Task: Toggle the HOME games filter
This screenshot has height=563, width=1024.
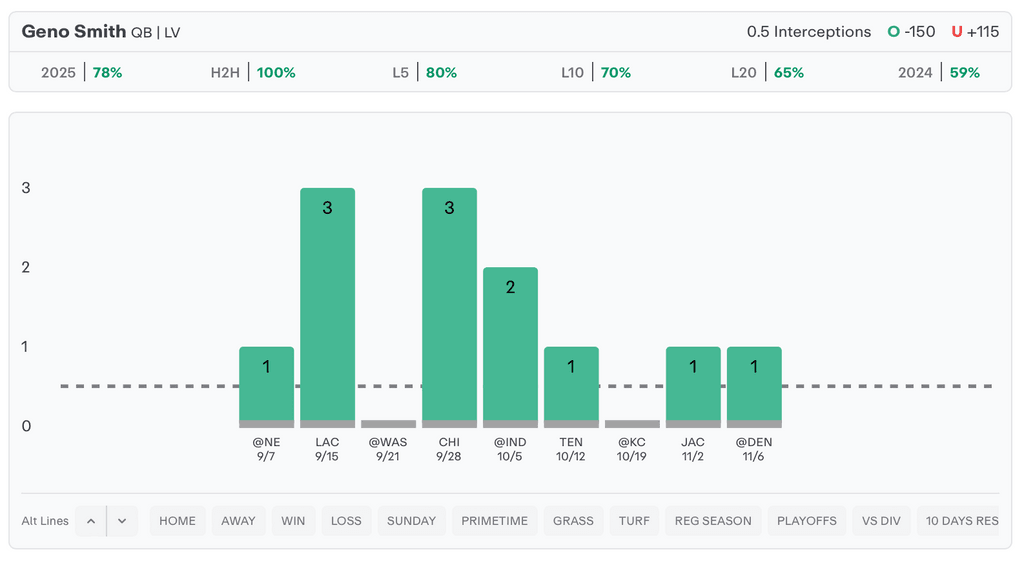Action: [178, 521]
